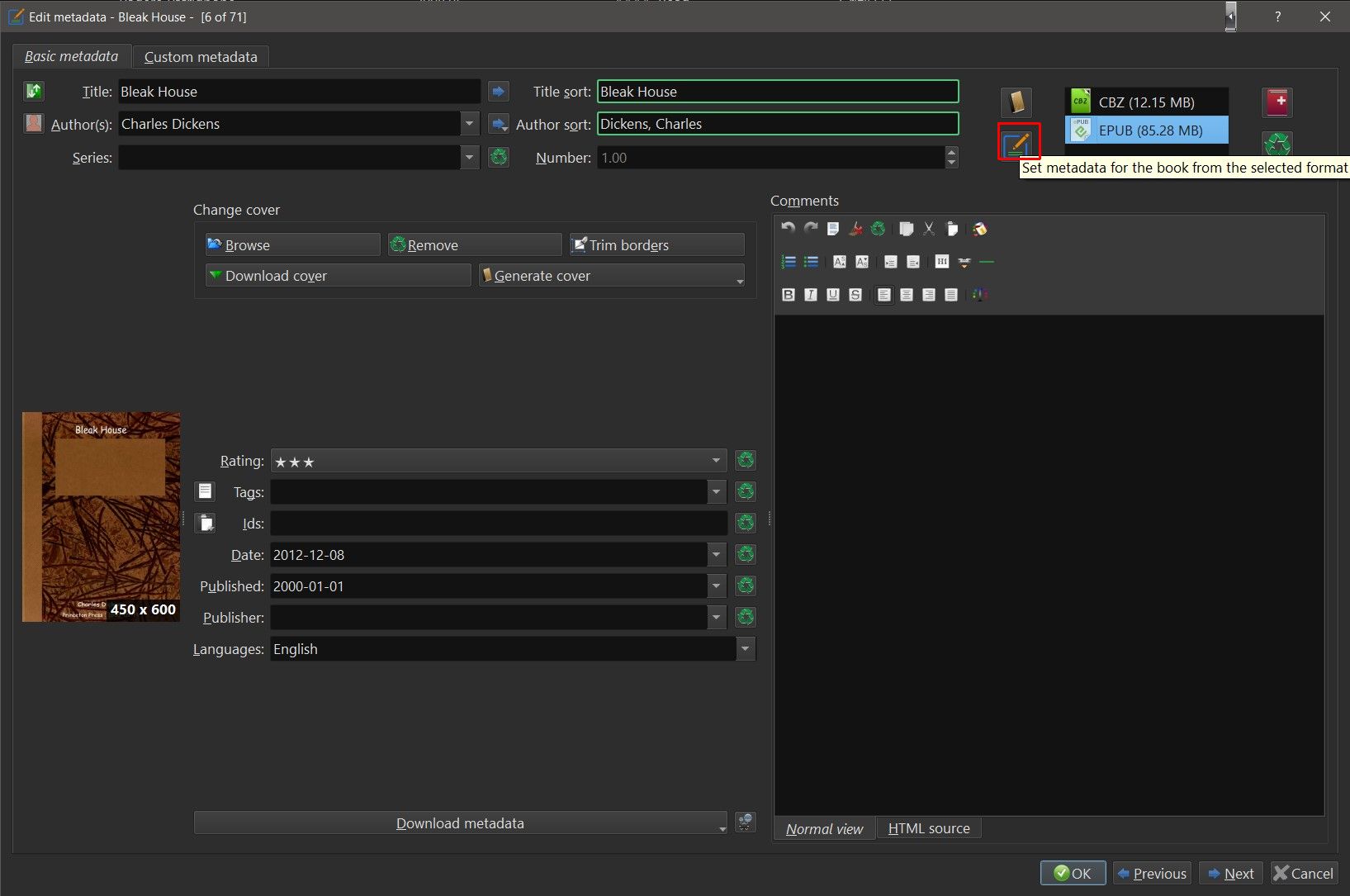This screenshot has height=896, width=1350.
Task: Set cover from the selected format
Action: (x=1016, y=102)
